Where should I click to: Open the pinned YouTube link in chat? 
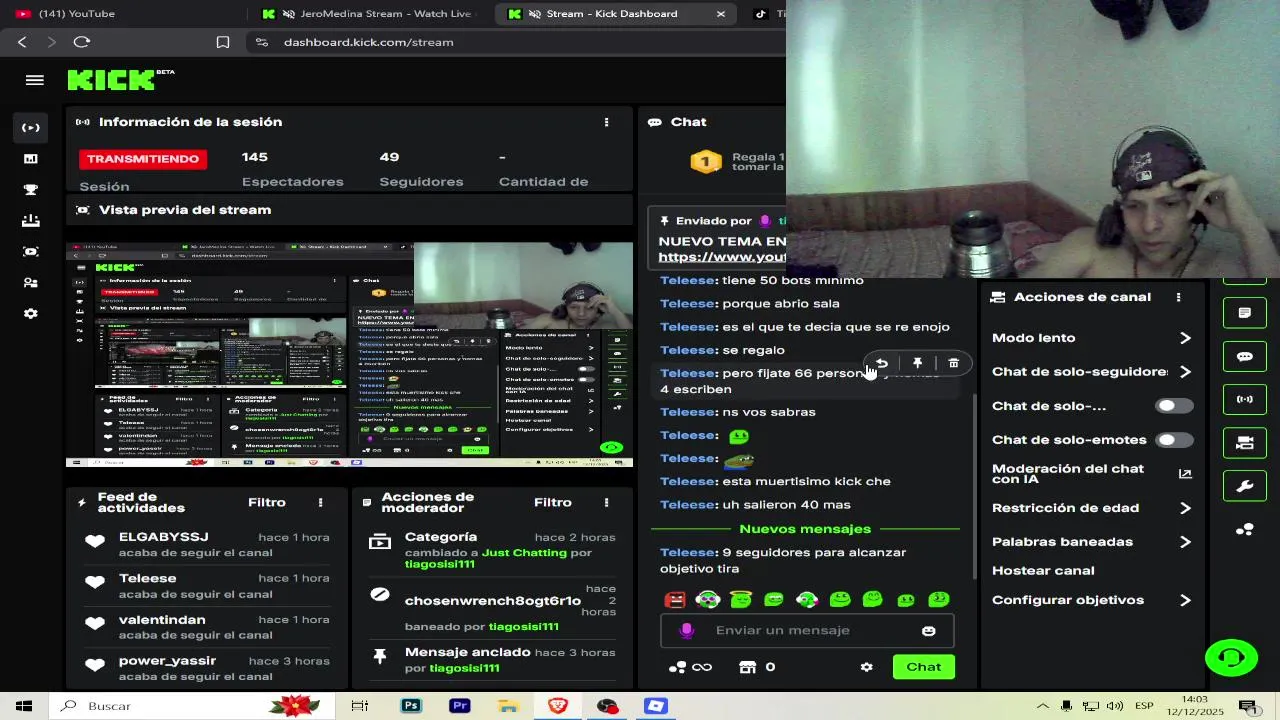(722, 258)
